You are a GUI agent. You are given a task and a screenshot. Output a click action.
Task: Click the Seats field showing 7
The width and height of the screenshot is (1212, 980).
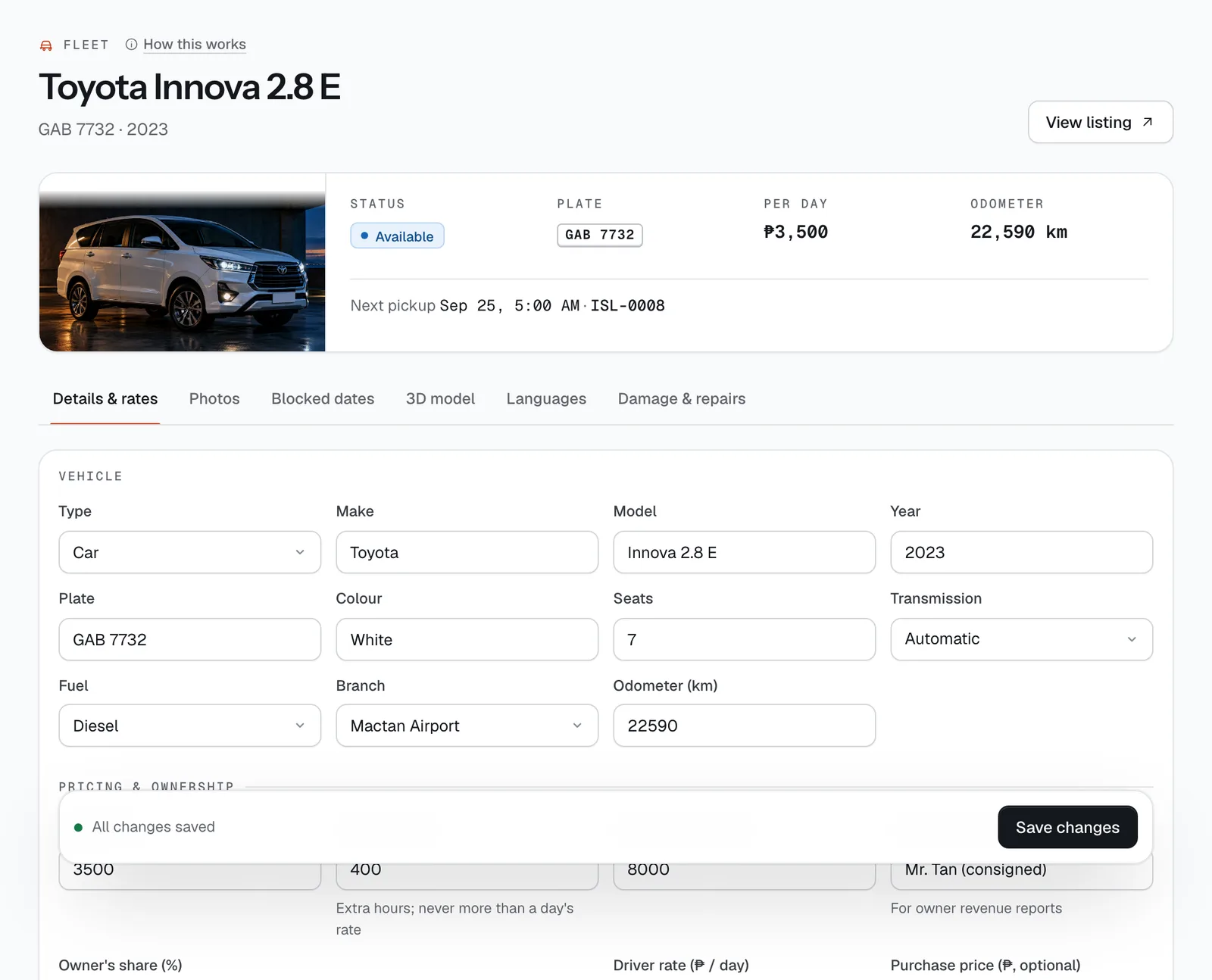coord(745,639)
